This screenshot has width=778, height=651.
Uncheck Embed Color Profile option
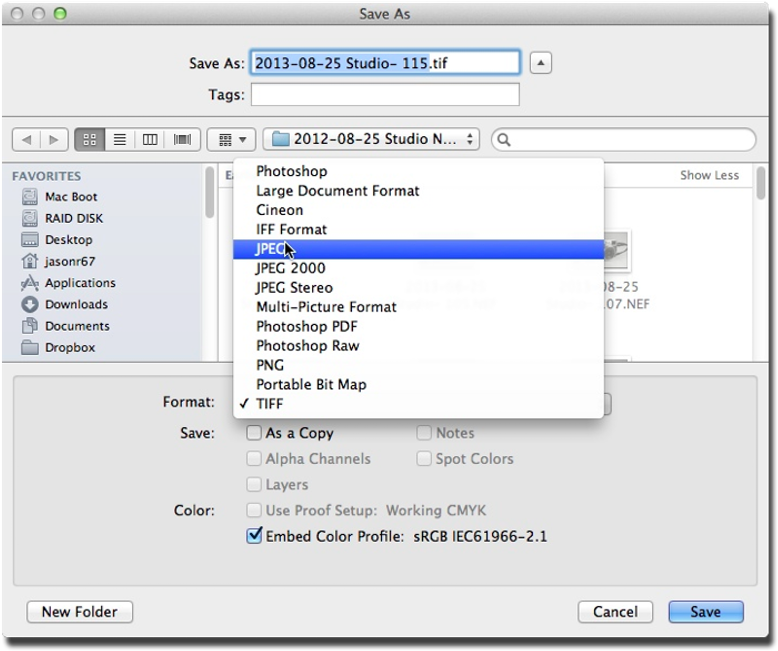[x=255, y=536]
